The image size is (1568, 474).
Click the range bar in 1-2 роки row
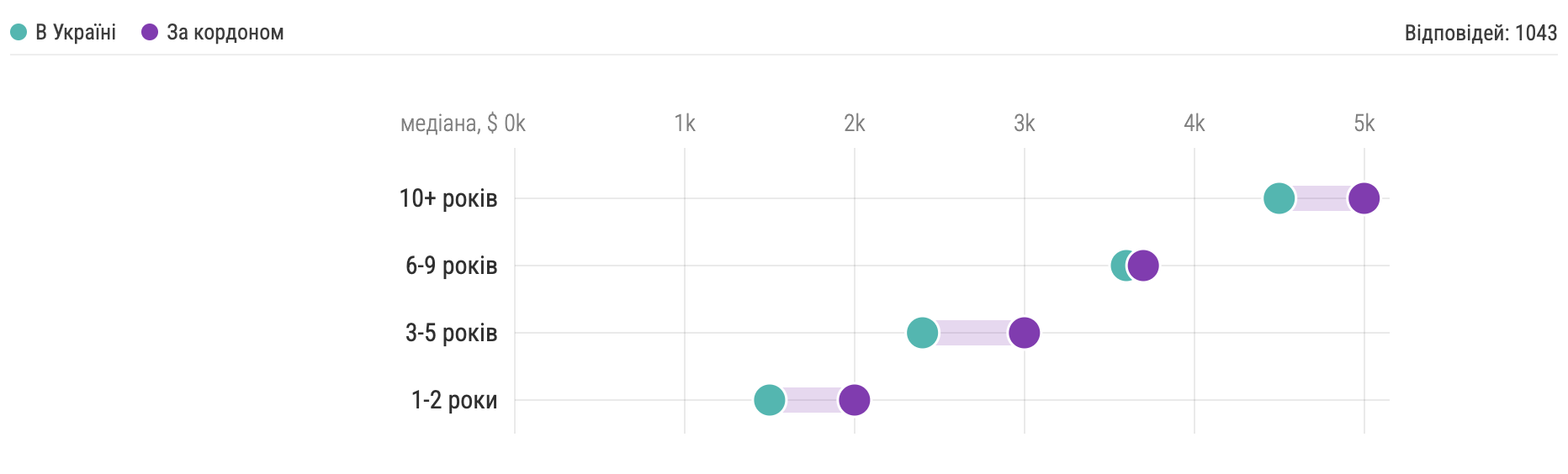(812, 400)
